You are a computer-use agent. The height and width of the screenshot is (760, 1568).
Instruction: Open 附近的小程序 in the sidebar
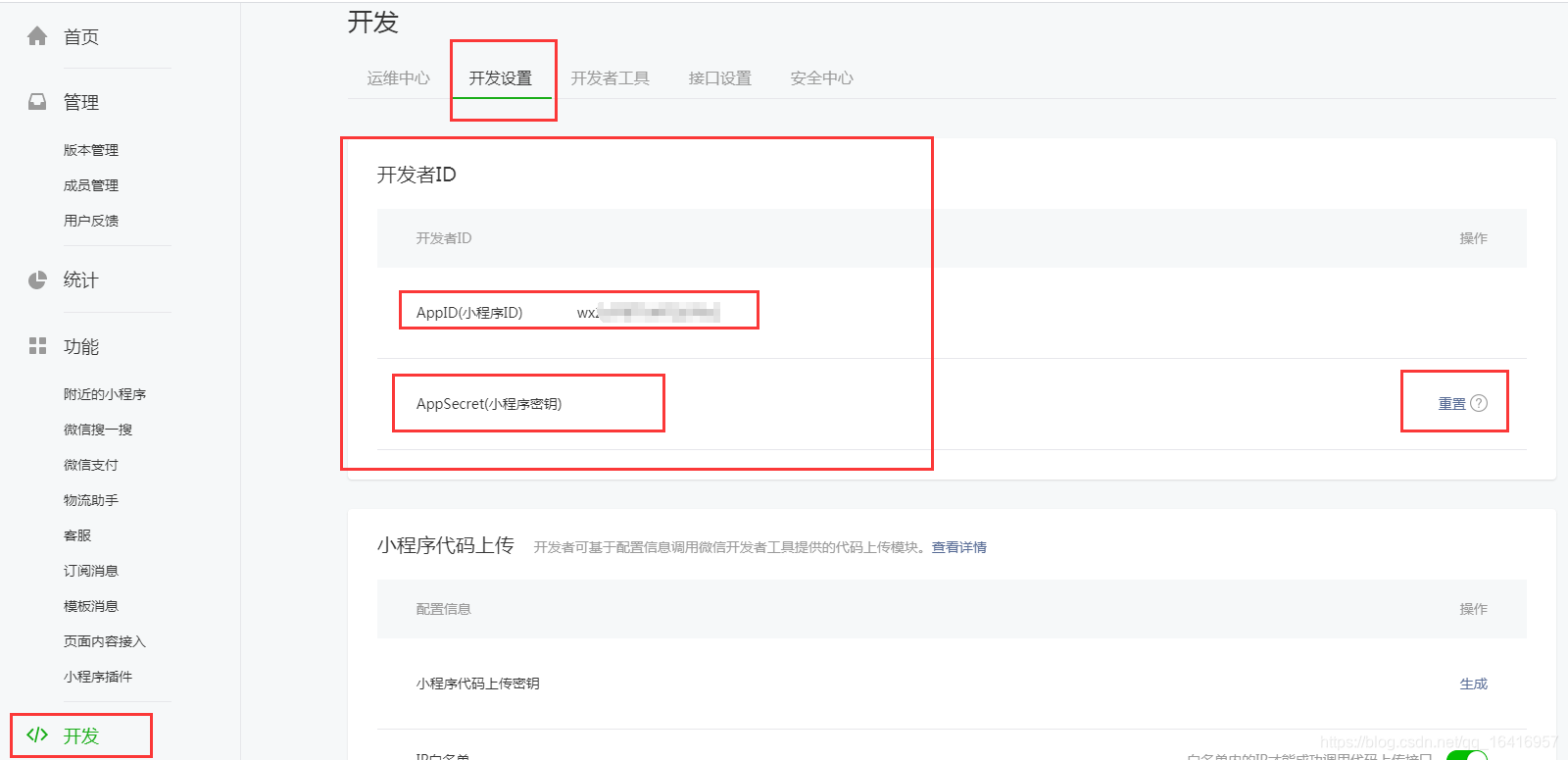[105, 394]
